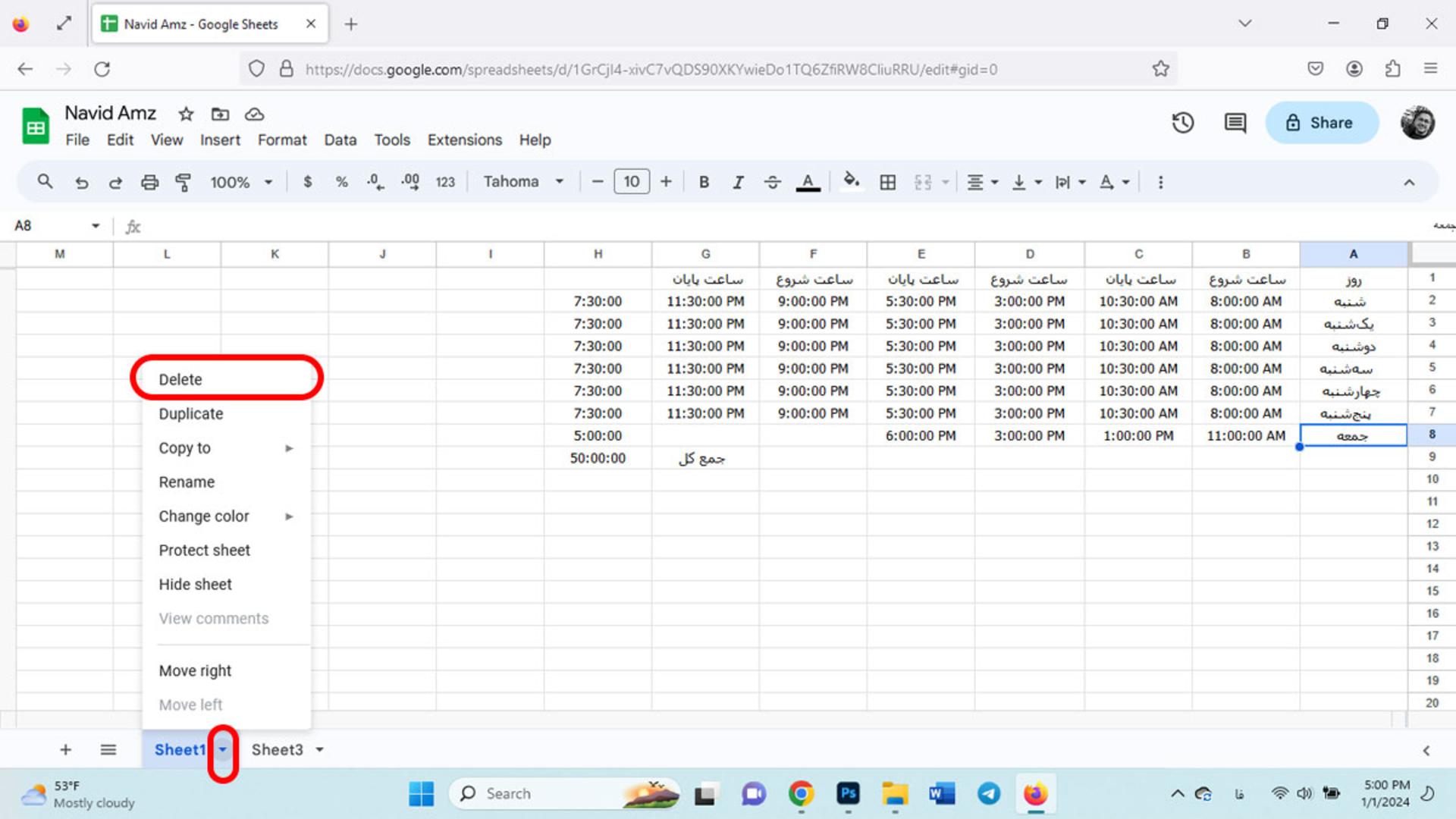
Task: Click the Undo arrow
Action: pyautogui.click(x=82, y=182)
